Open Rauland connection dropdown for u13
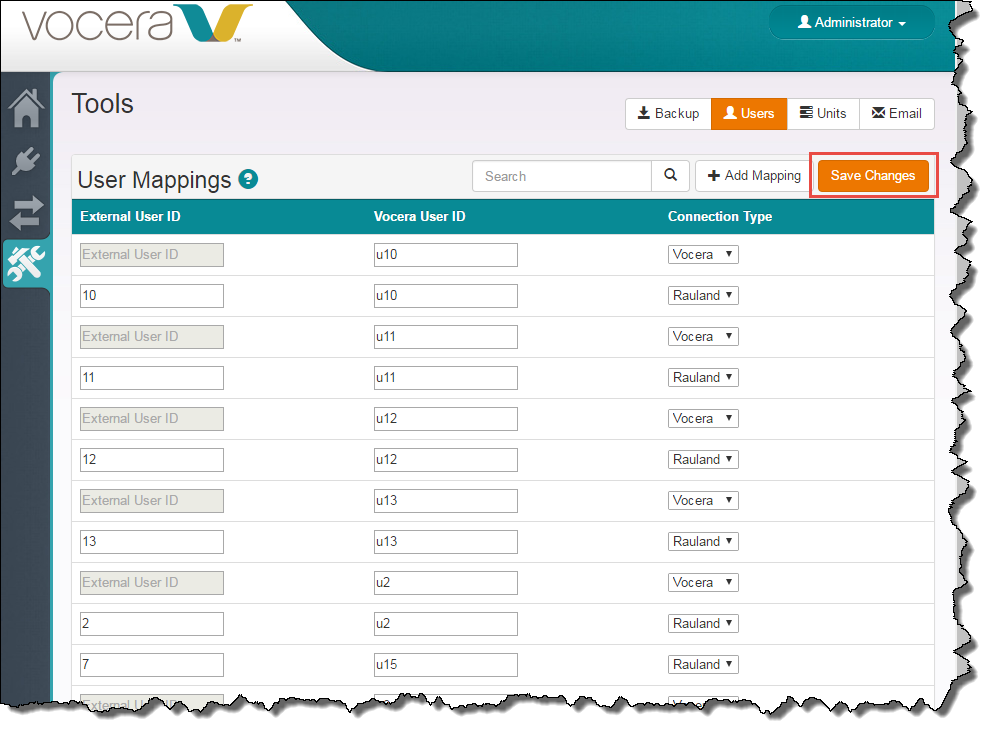 [703, 541]
